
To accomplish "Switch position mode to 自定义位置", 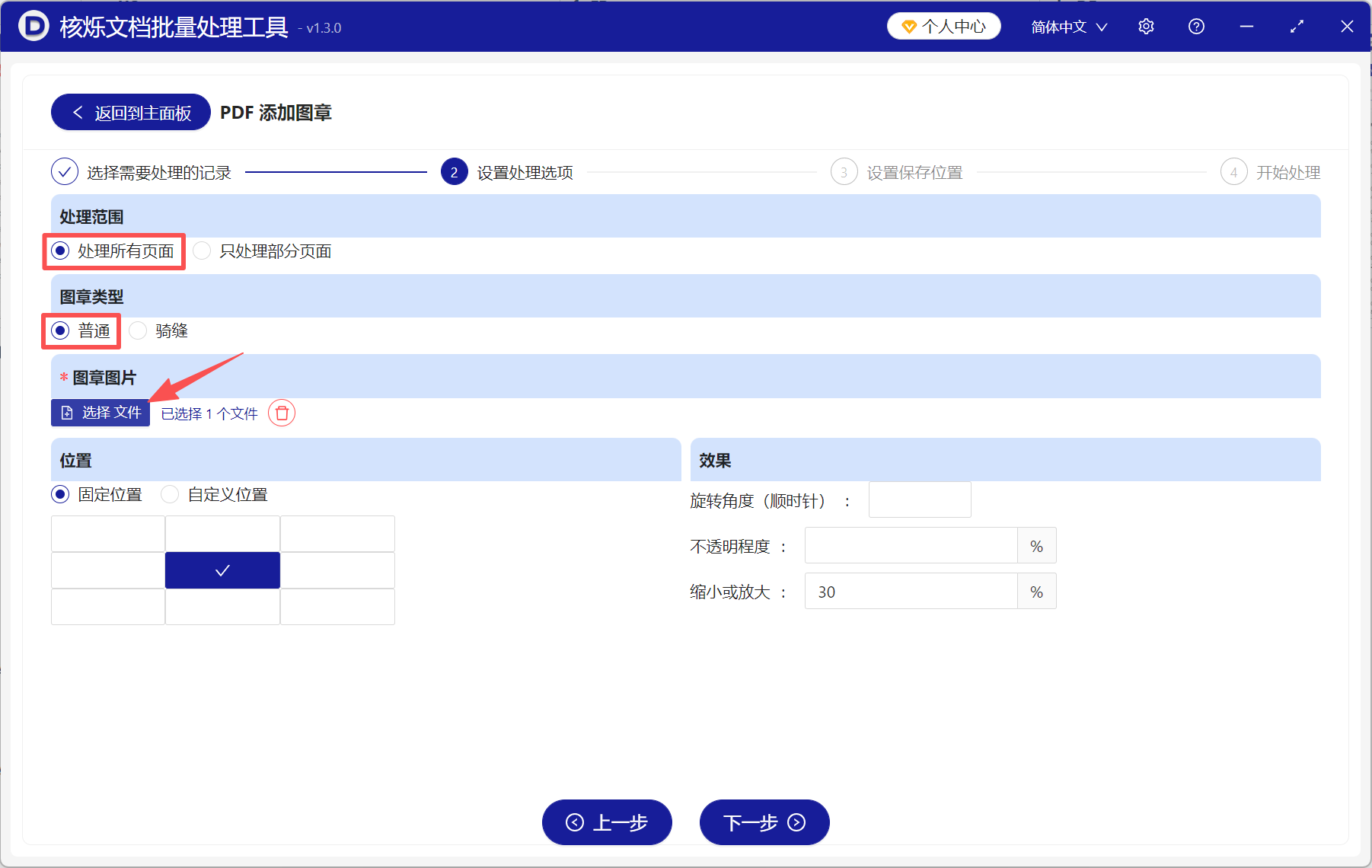I will (x=170, y=494).
